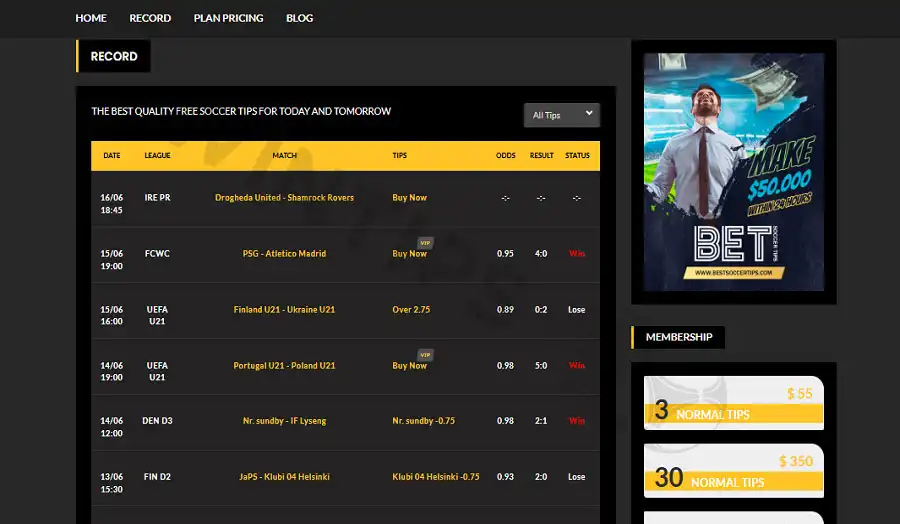Open PLAN PRICING in the top navigation
Viewport: 900px width, 524px height.
coord(228,18)
